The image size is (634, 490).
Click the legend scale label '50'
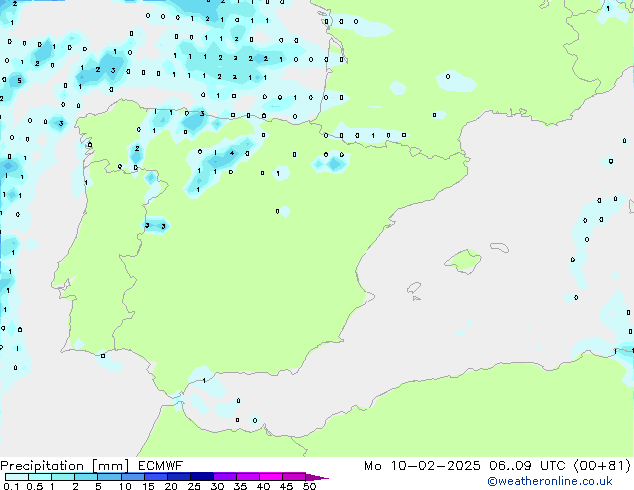coord(309,486)
